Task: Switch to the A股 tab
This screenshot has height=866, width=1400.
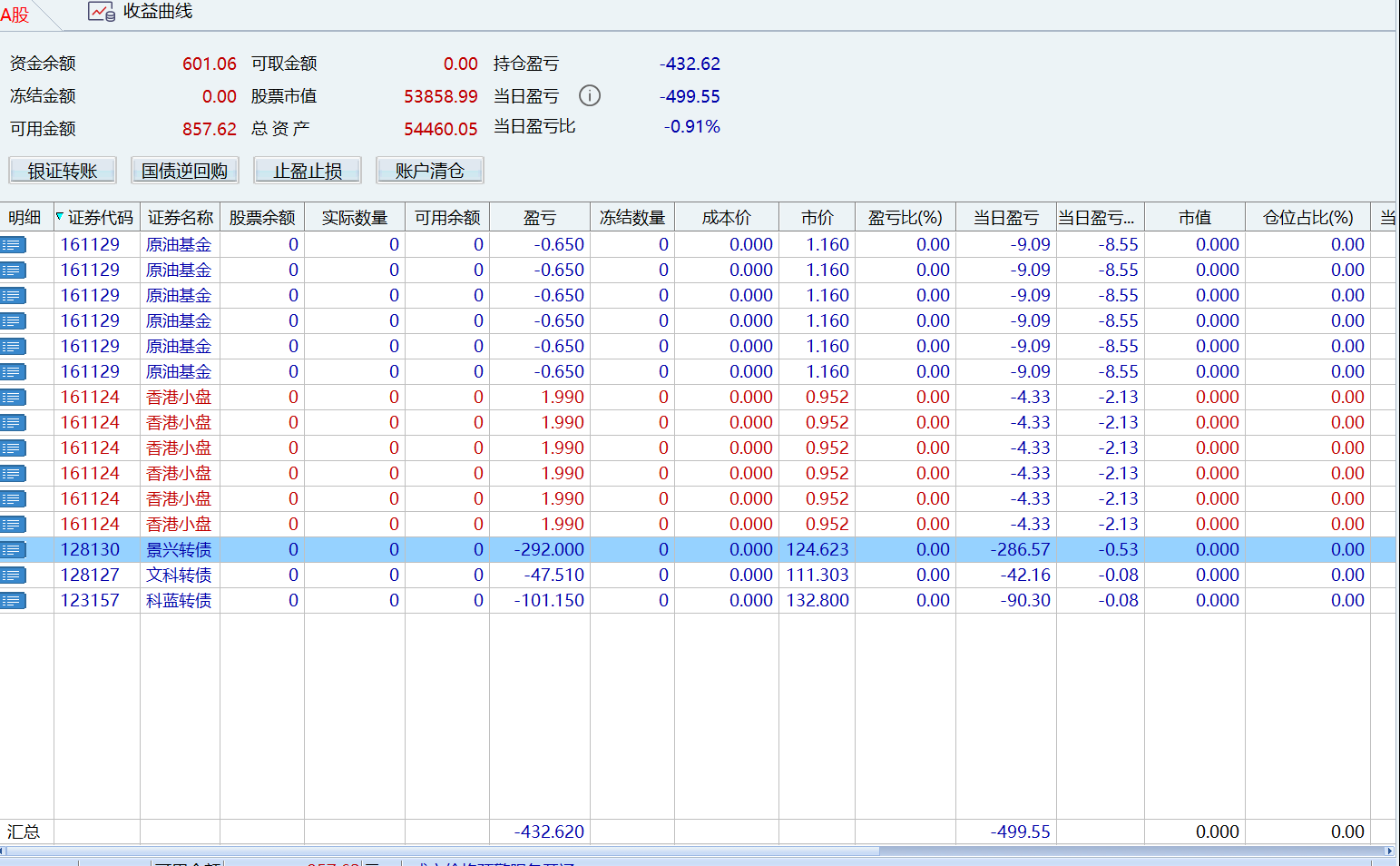Action: 15,15
